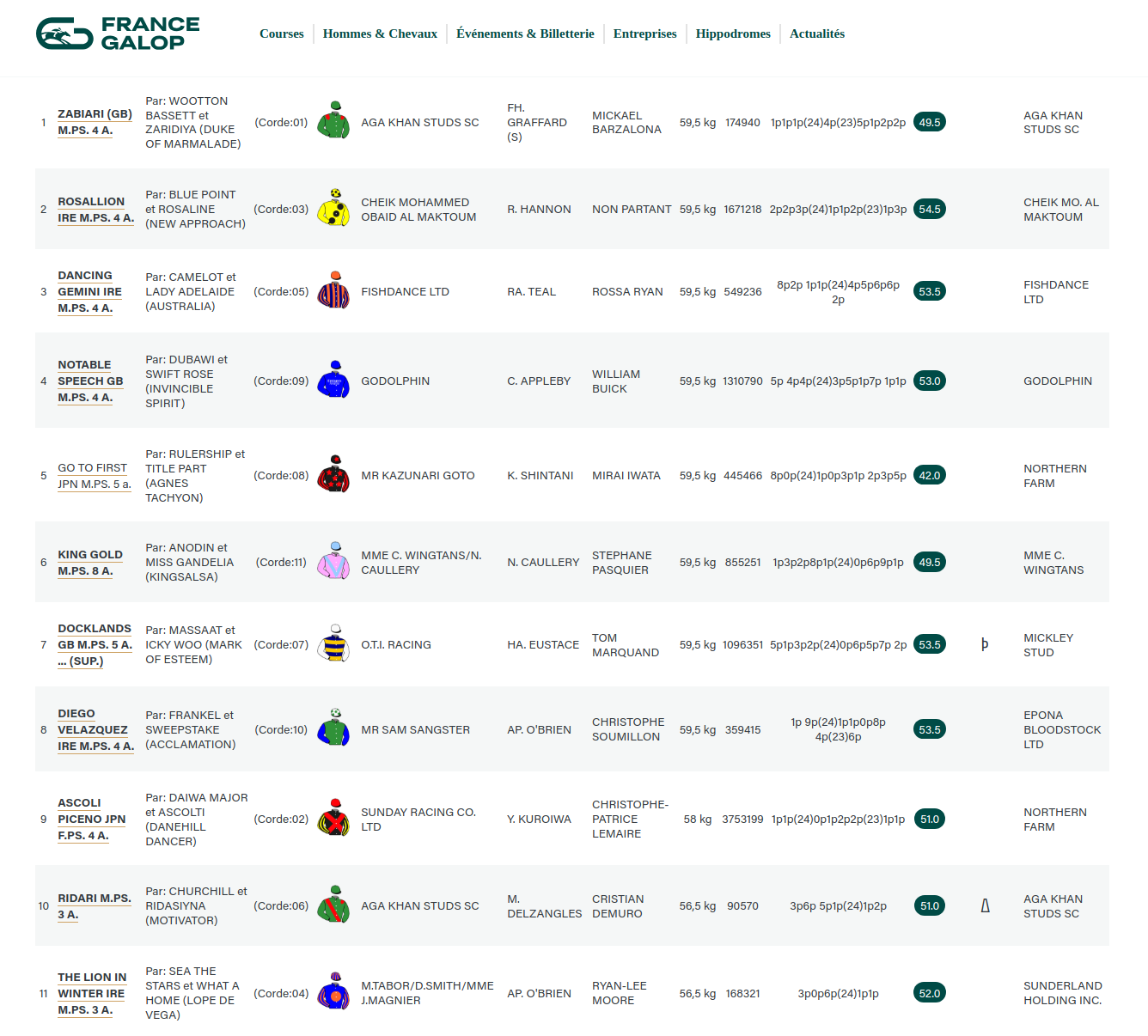The width and height of the screenshot is (1148, 1036).
Task: Click King Gold's pink silks icon
Action: (x=333, y=561)
